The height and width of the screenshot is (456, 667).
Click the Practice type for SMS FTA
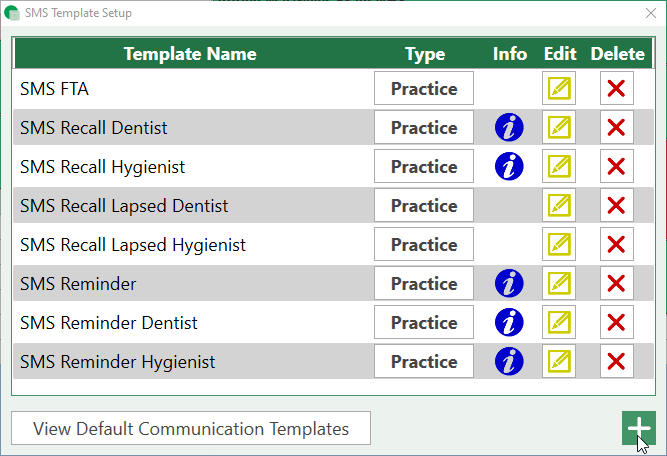(424, 88)
